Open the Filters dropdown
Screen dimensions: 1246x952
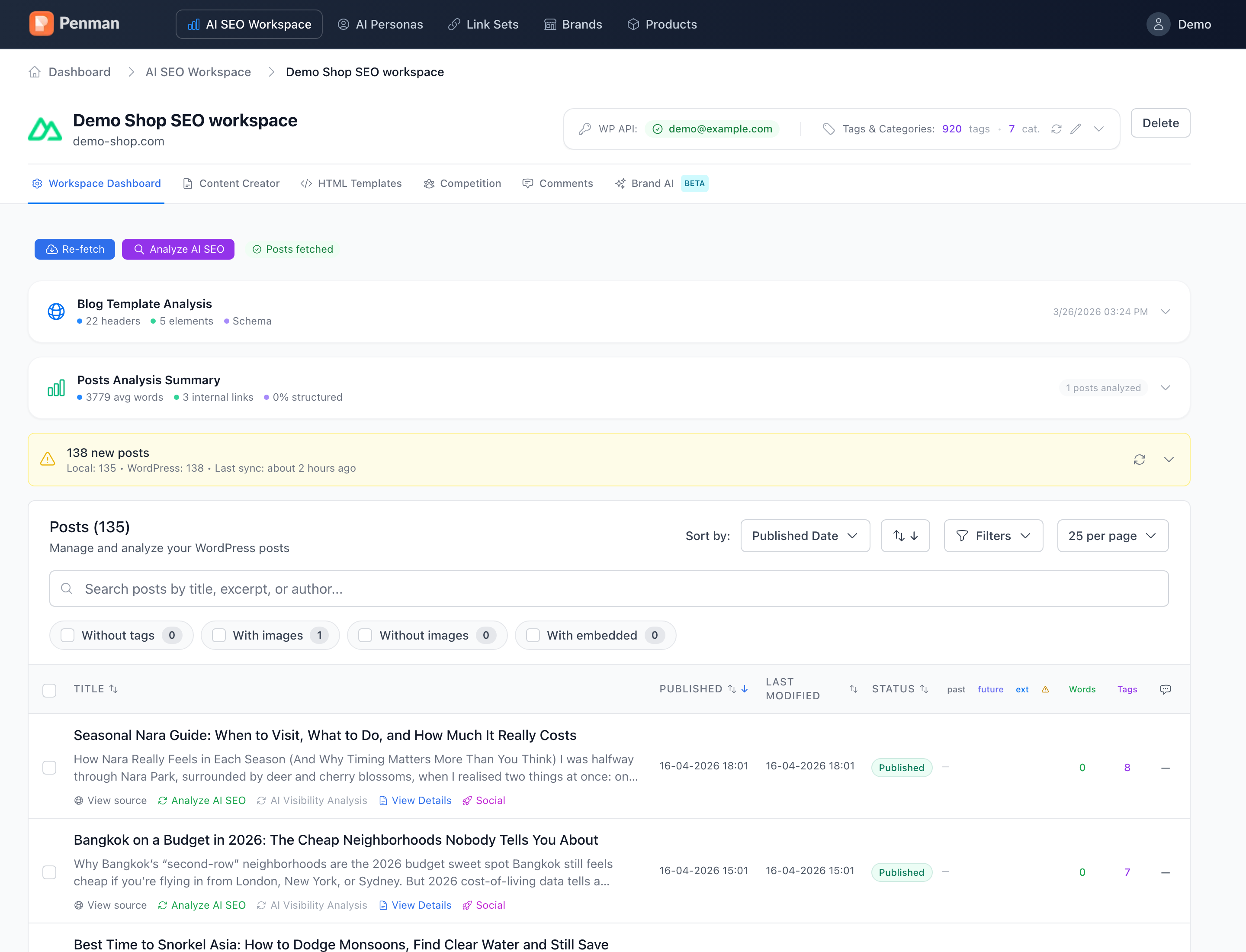tap(993, 536)
